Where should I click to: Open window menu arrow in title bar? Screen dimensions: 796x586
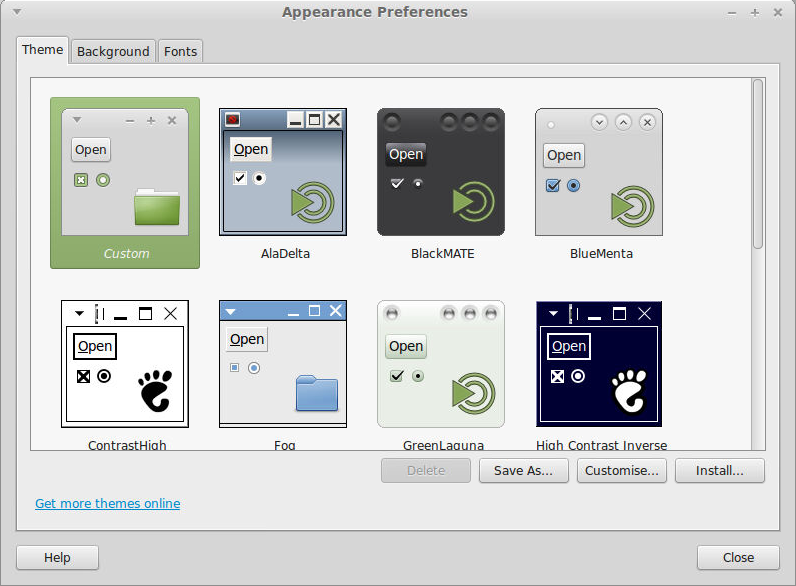17,11
